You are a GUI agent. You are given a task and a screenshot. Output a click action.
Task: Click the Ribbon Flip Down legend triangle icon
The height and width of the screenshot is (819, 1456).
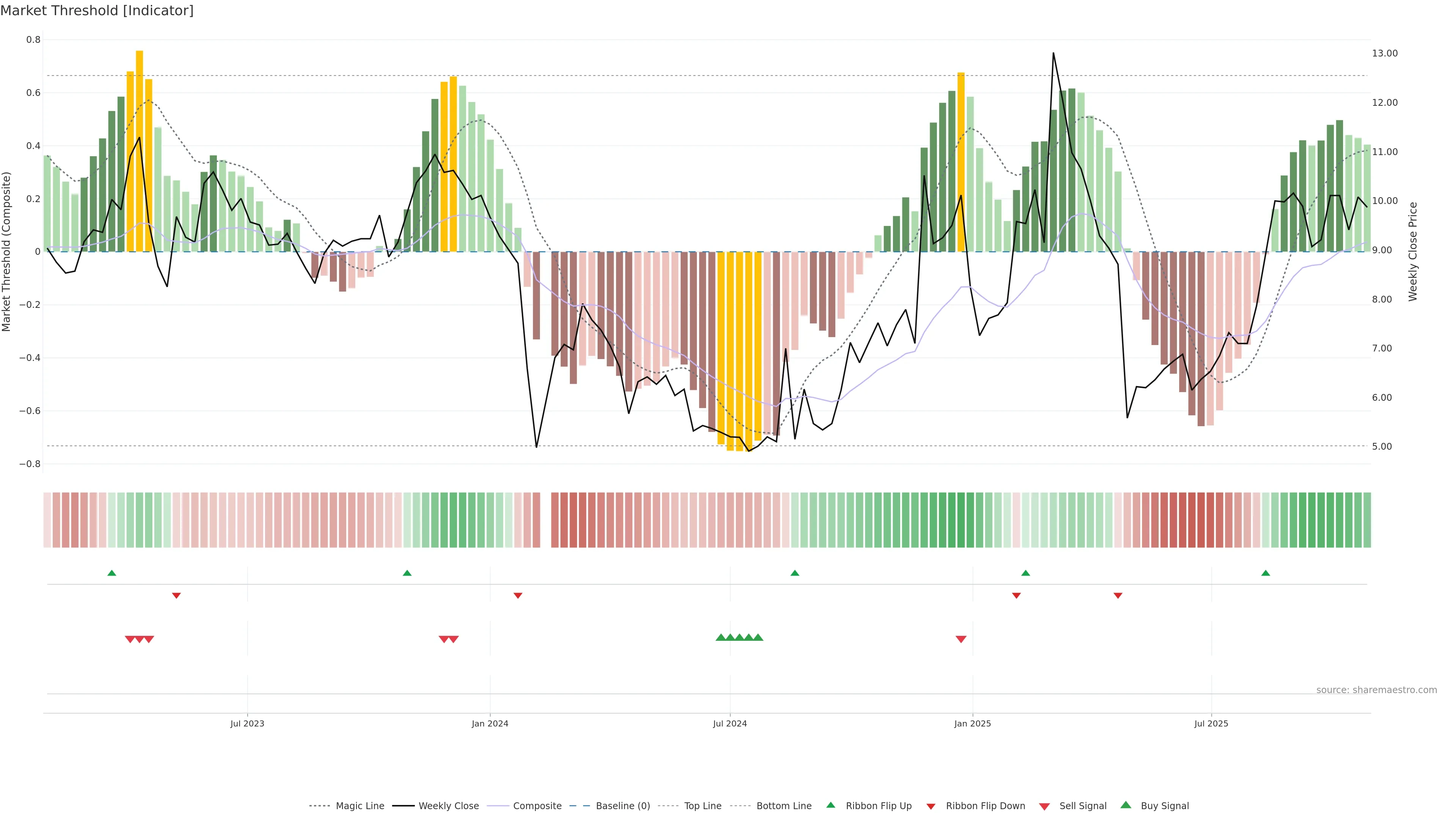pos(931,806)
